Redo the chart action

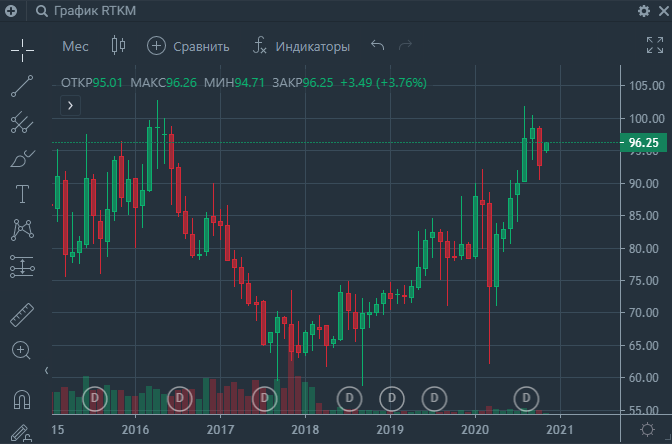[x=405, y=45]
